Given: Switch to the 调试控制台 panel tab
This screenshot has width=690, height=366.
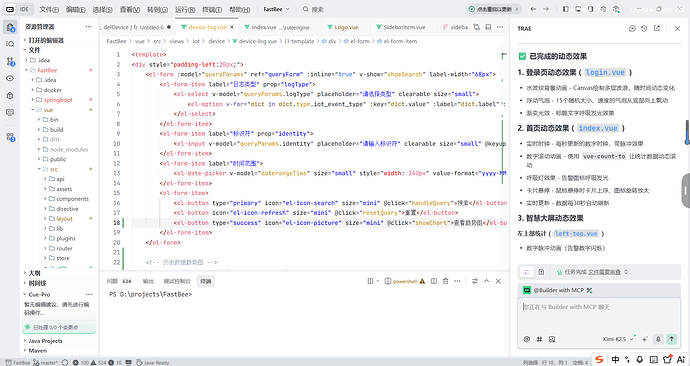Looking at the screenshot, I should [177, 281].
